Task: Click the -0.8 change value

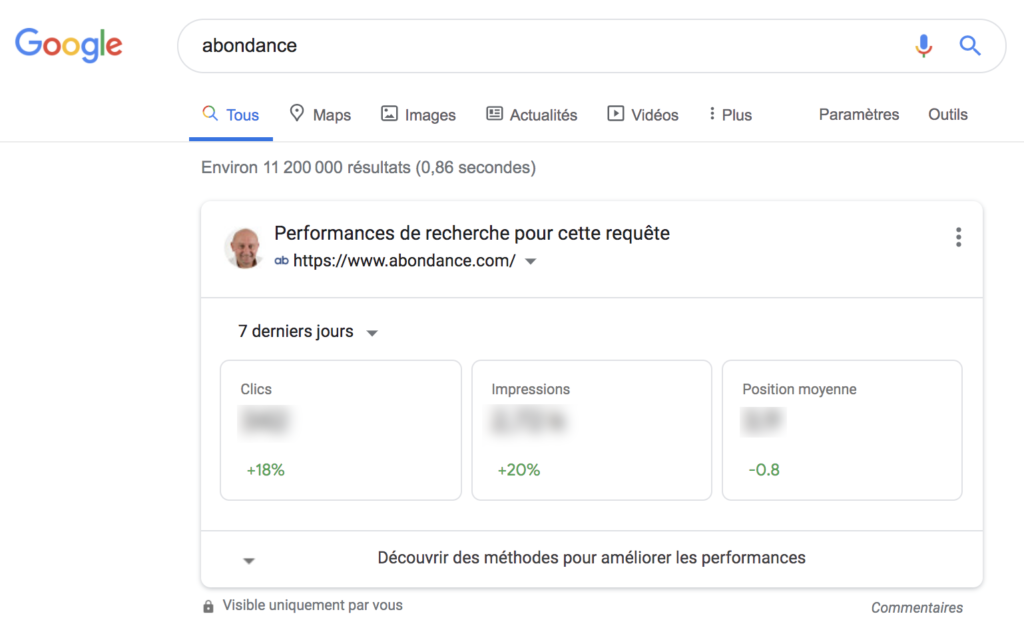Action: point(764,470)
